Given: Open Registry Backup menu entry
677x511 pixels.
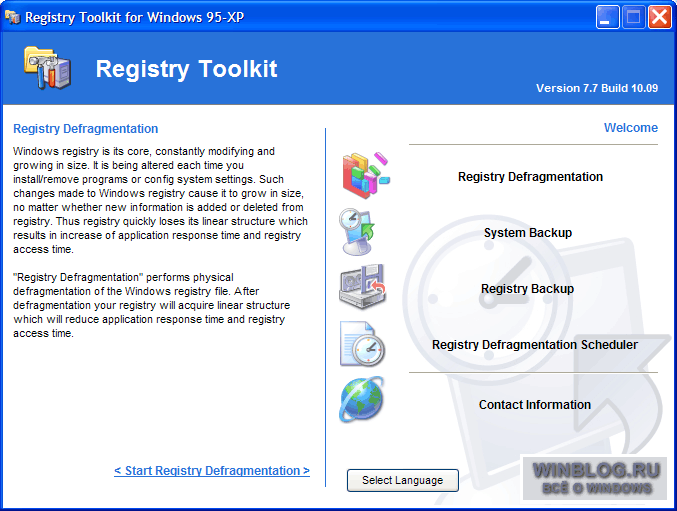Looking at the screenshot, I should [x=527, y=288].
